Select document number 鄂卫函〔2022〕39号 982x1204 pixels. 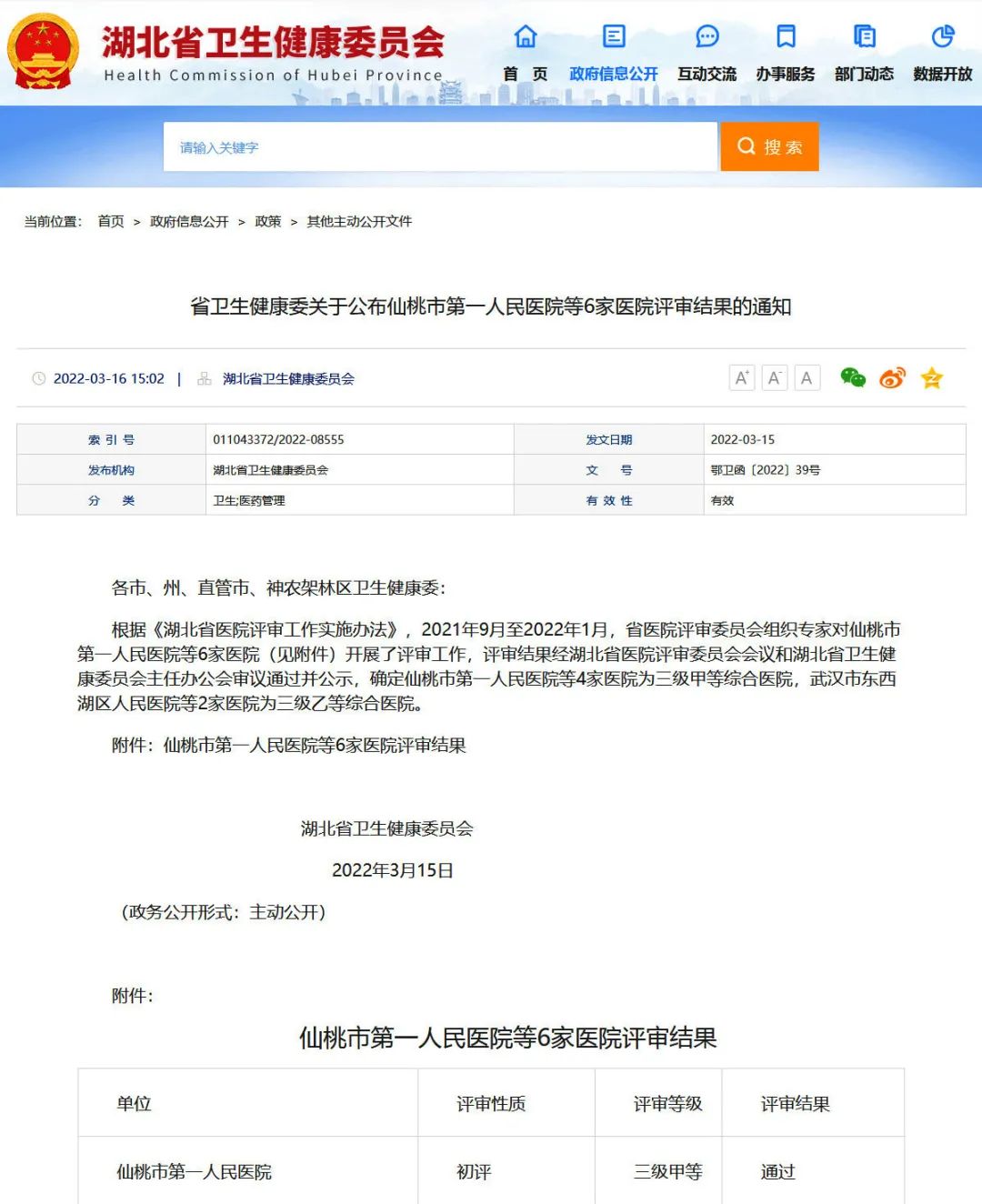(765, 470)
